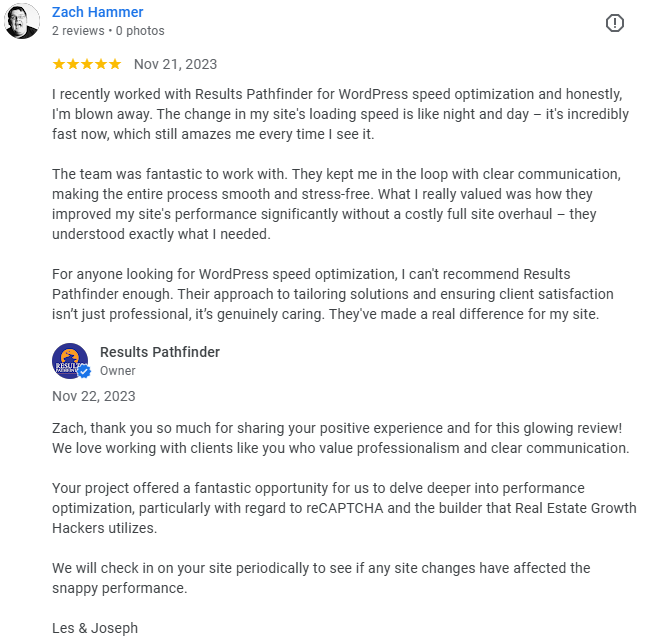Click the fifth star of the rating
This screenshot has height=641, width=645.
point(115,64)
